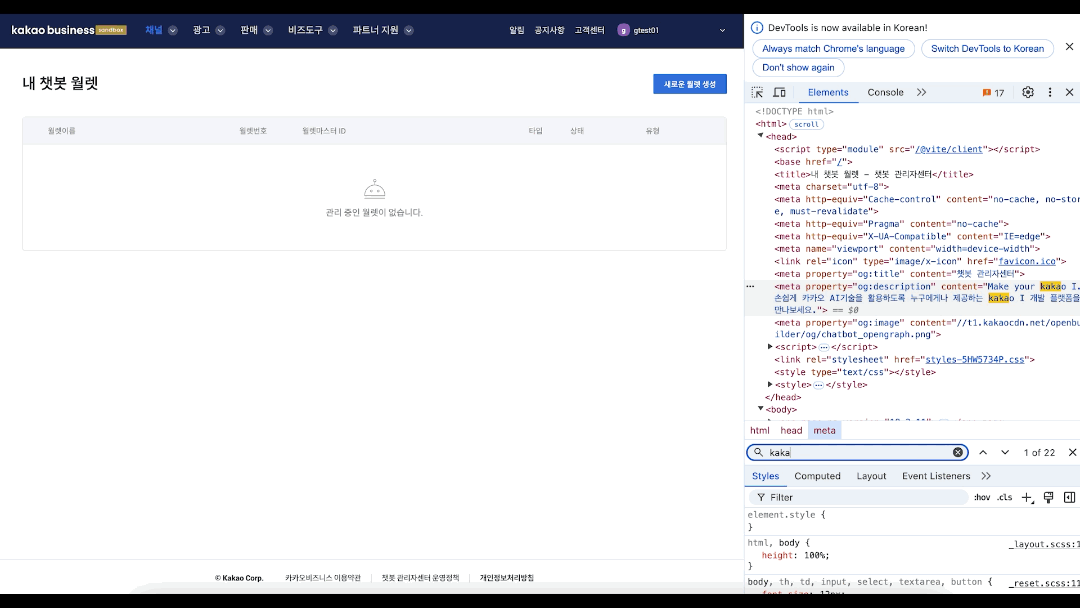Click the empty wallet robot icon
Screen dimensions: 1080x608
point(374,189)
